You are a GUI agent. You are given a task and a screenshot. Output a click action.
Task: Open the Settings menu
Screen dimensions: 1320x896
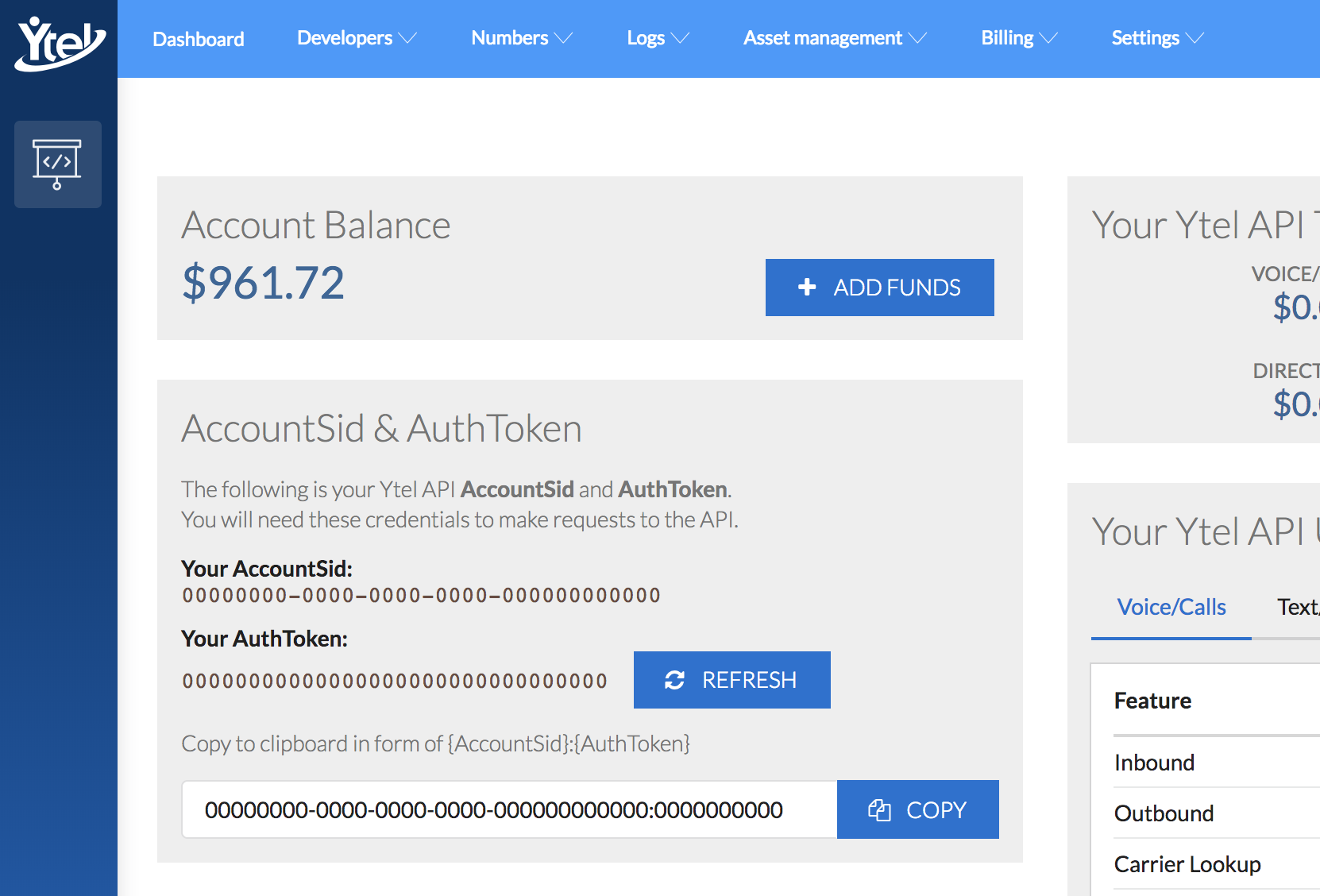[x=1157, y=38]
